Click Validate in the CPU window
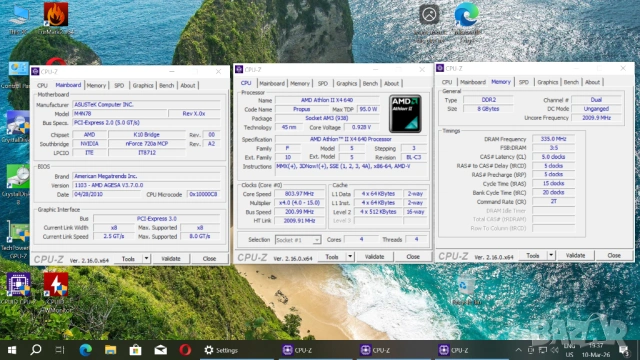 pyautogui.click(x=374, y=256)
